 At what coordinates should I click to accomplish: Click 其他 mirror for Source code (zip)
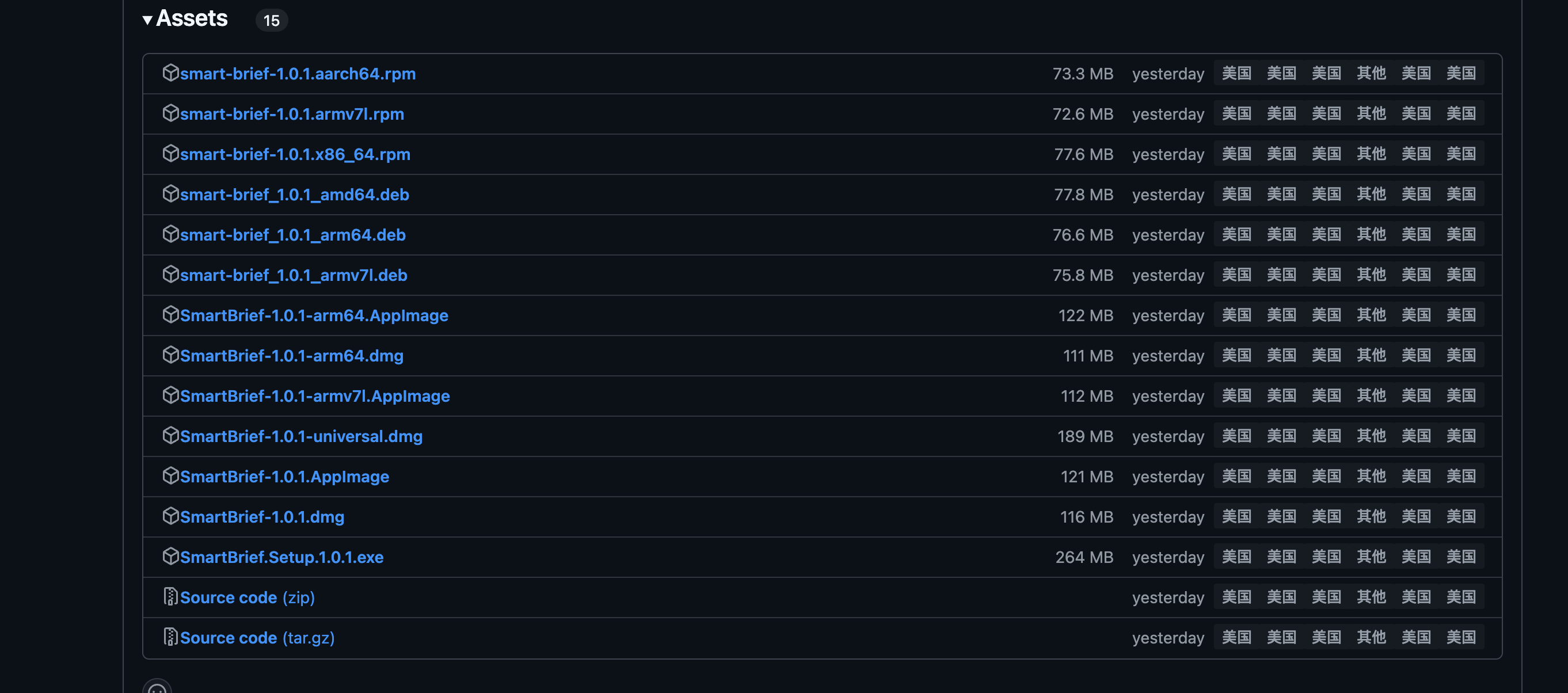click(x=1371, y=597)
